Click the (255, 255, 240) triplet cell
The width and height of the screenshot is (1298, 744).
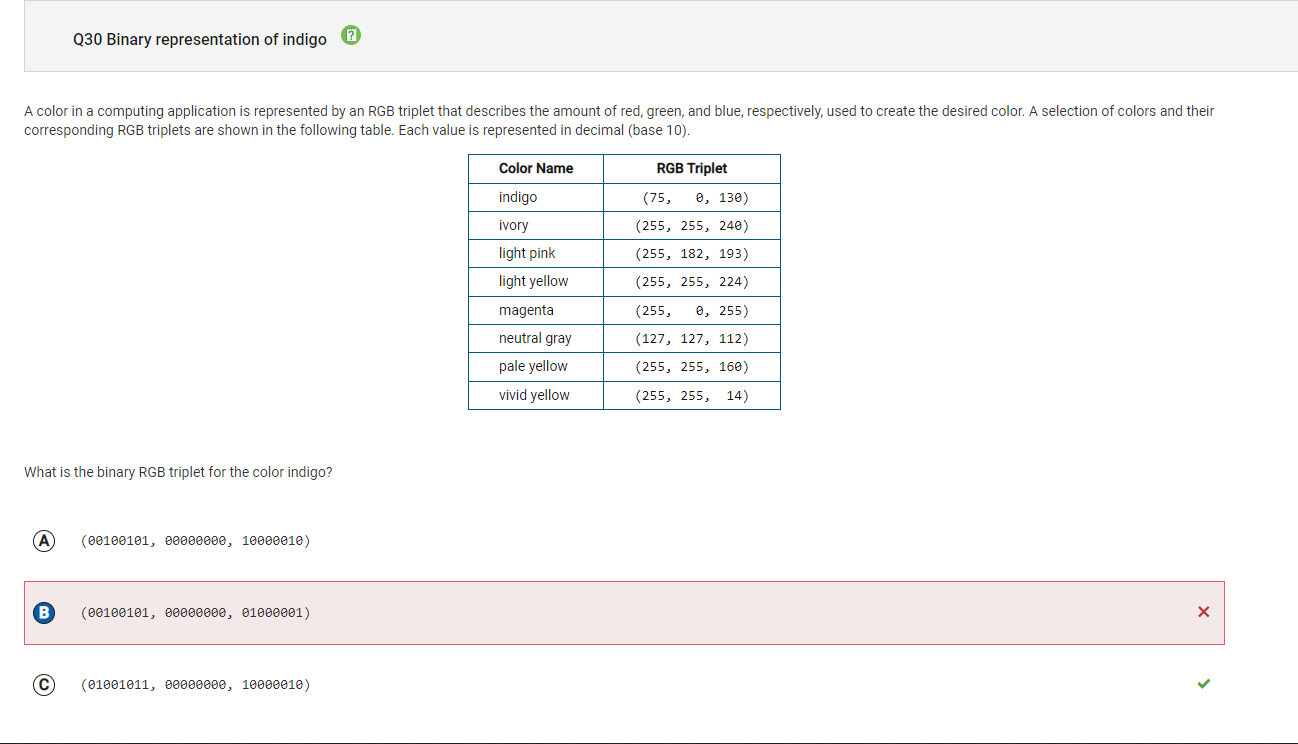692,225
